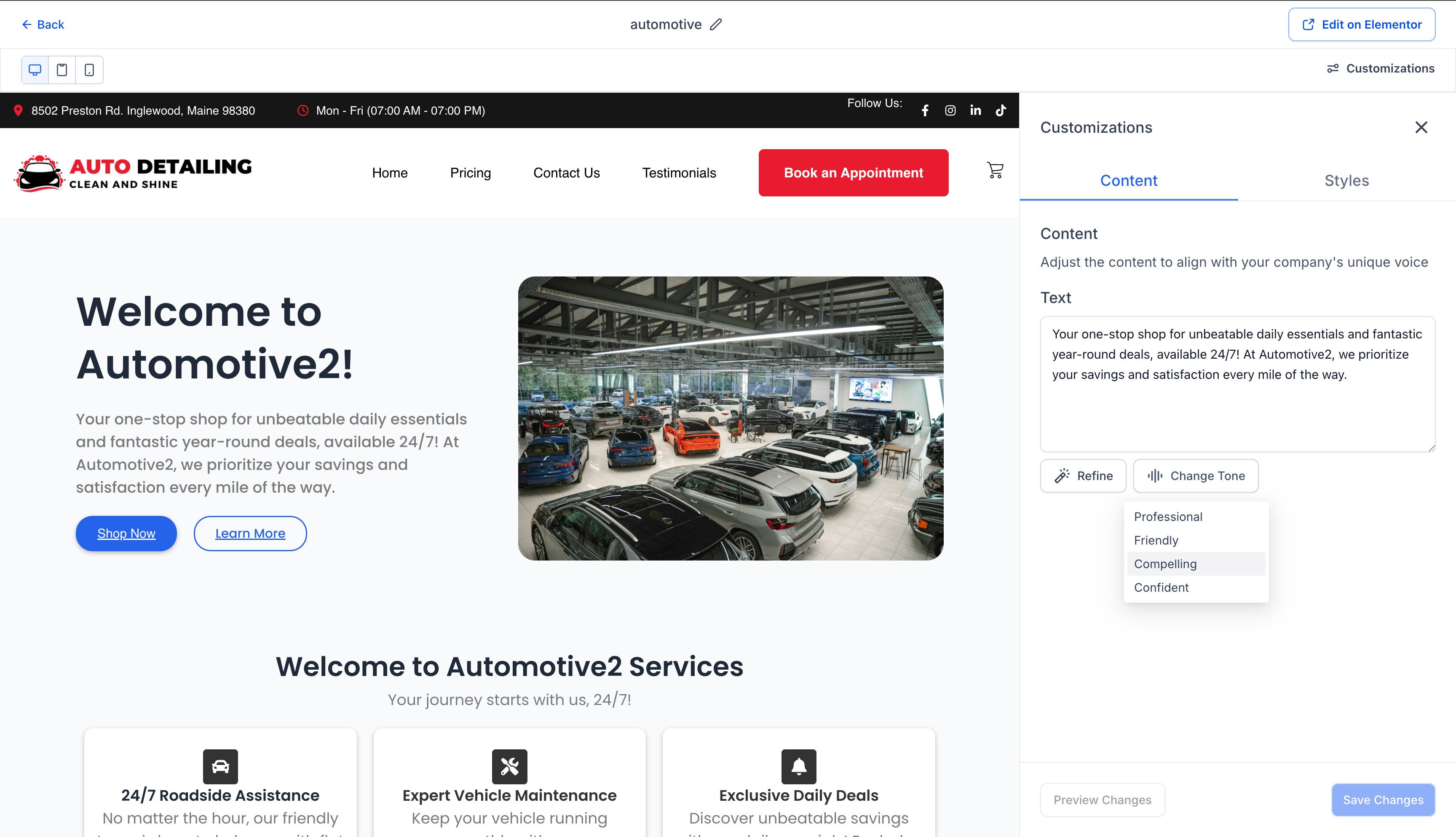The width and height of the screenshot is (1456, 837).
Task: Open the Pricing menu item
Action: [470, 172]
